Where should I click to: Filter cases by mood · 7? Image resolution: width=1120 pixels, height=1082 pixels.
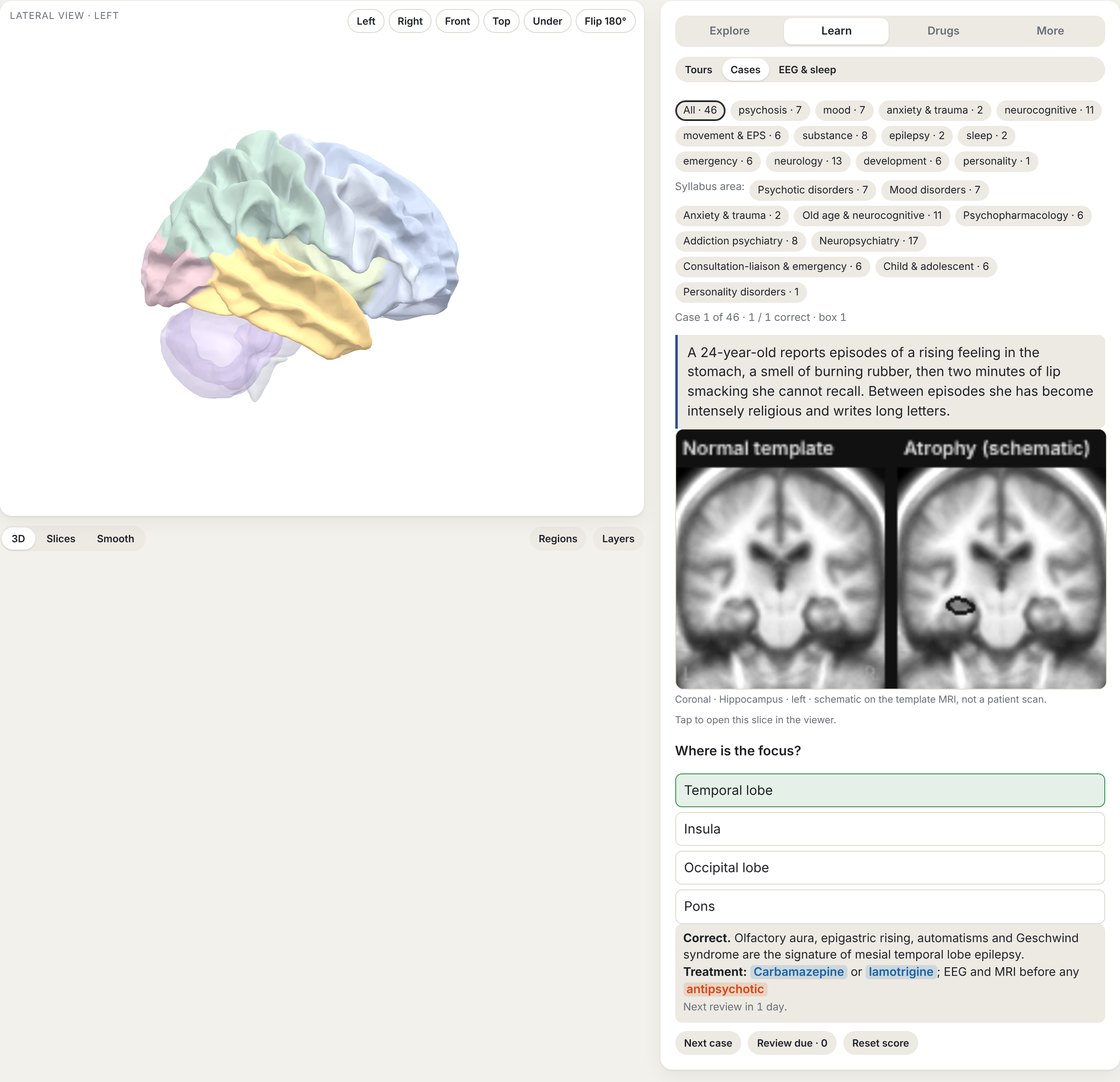(x=844, y=110)
